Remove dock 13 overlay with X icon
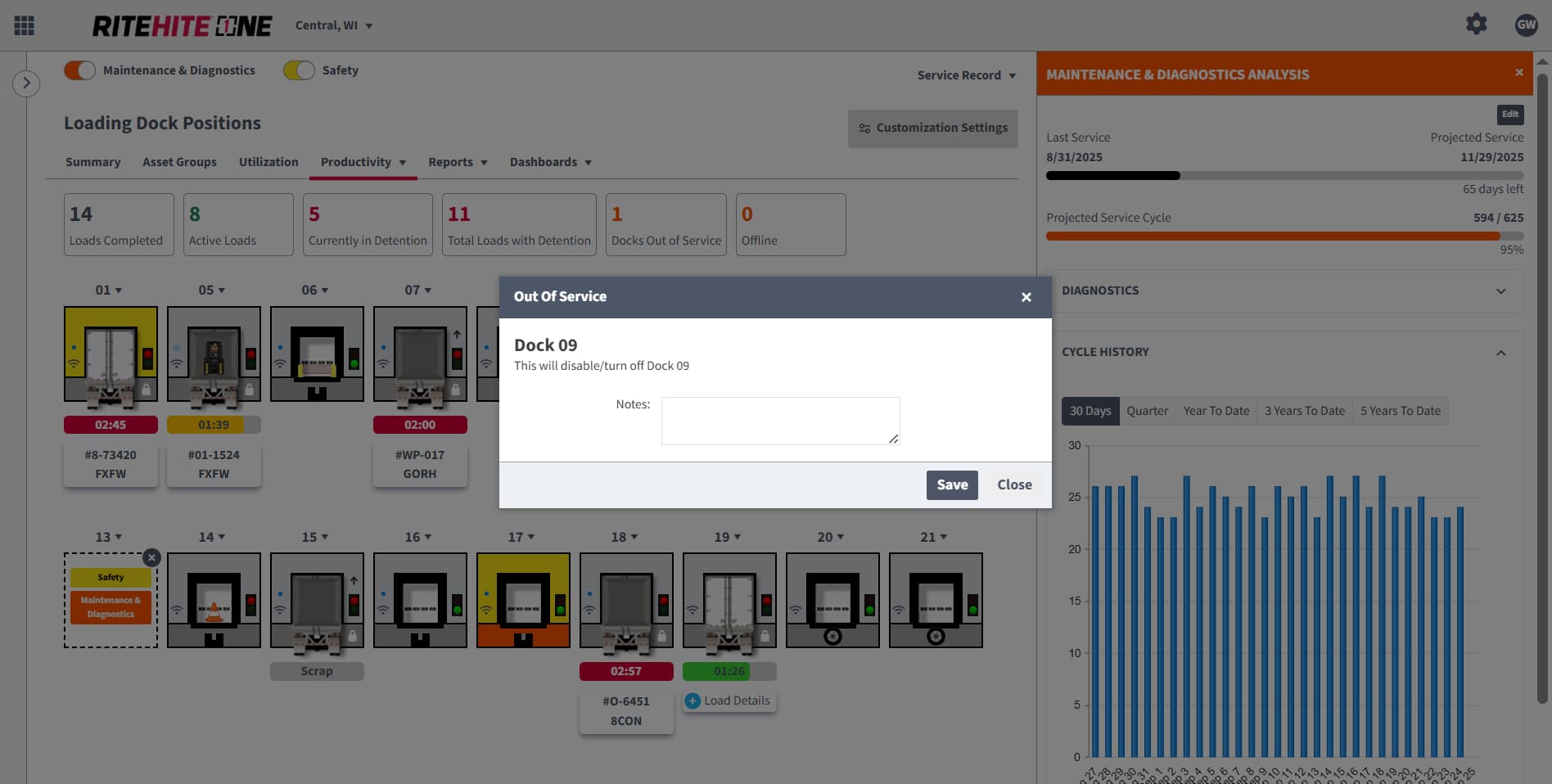Image resolution: width=1552 pixels, height=784 pixels. click(x=151, y=557)
